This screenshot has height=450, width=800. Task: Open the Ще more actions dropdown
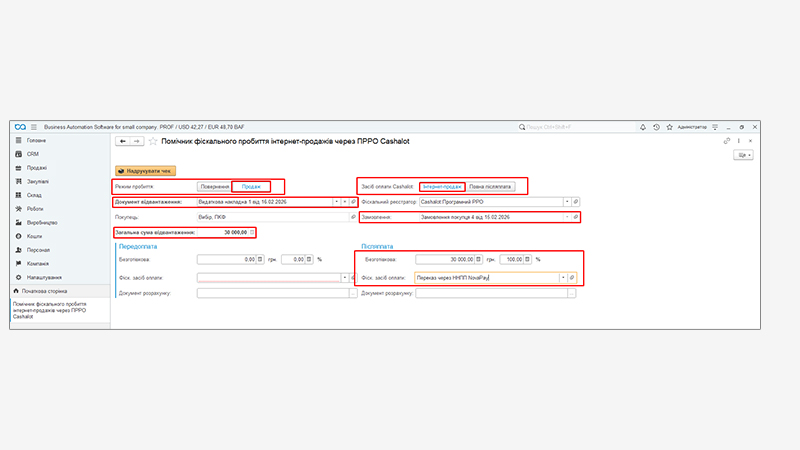744,156
